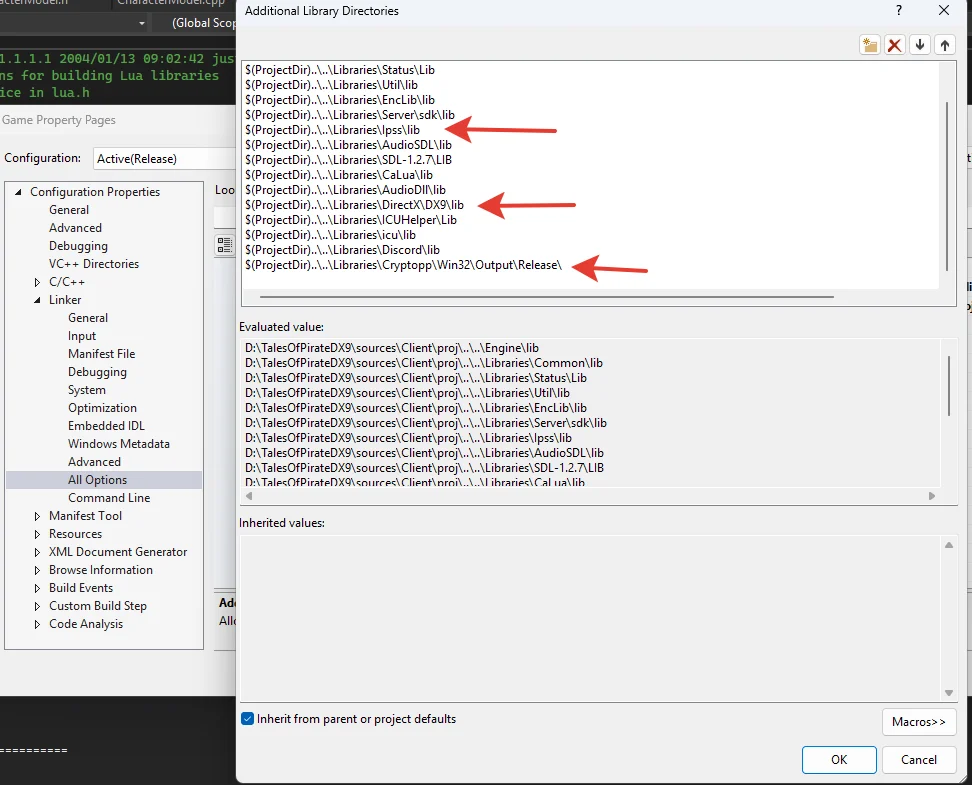The image size is (972, 785).
Task: Expand the Manifest Tool node
Action: [x=38, y=516]
